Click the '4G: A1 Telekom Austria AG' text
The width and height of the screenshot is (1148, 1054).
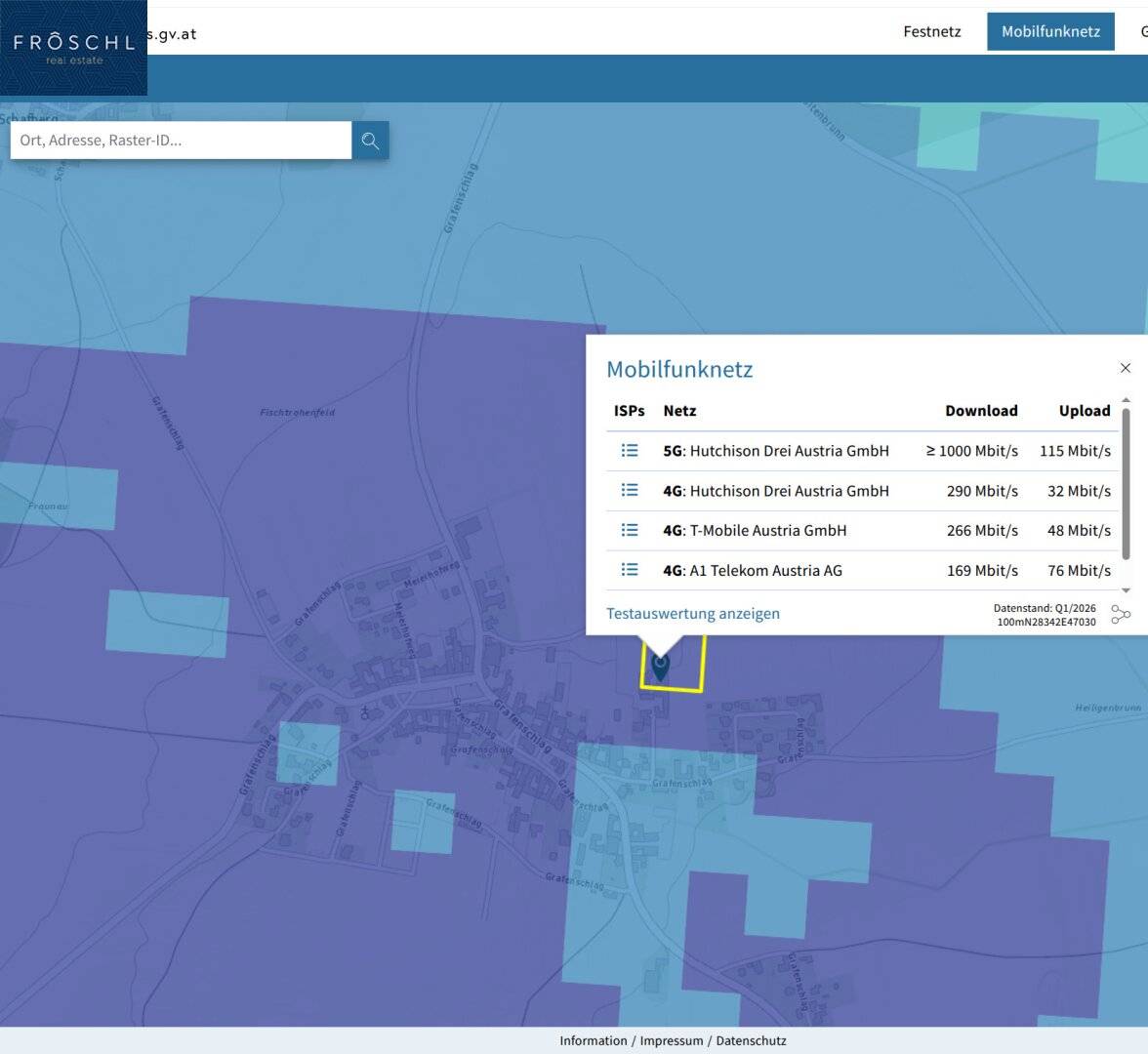tap(753, 570)
